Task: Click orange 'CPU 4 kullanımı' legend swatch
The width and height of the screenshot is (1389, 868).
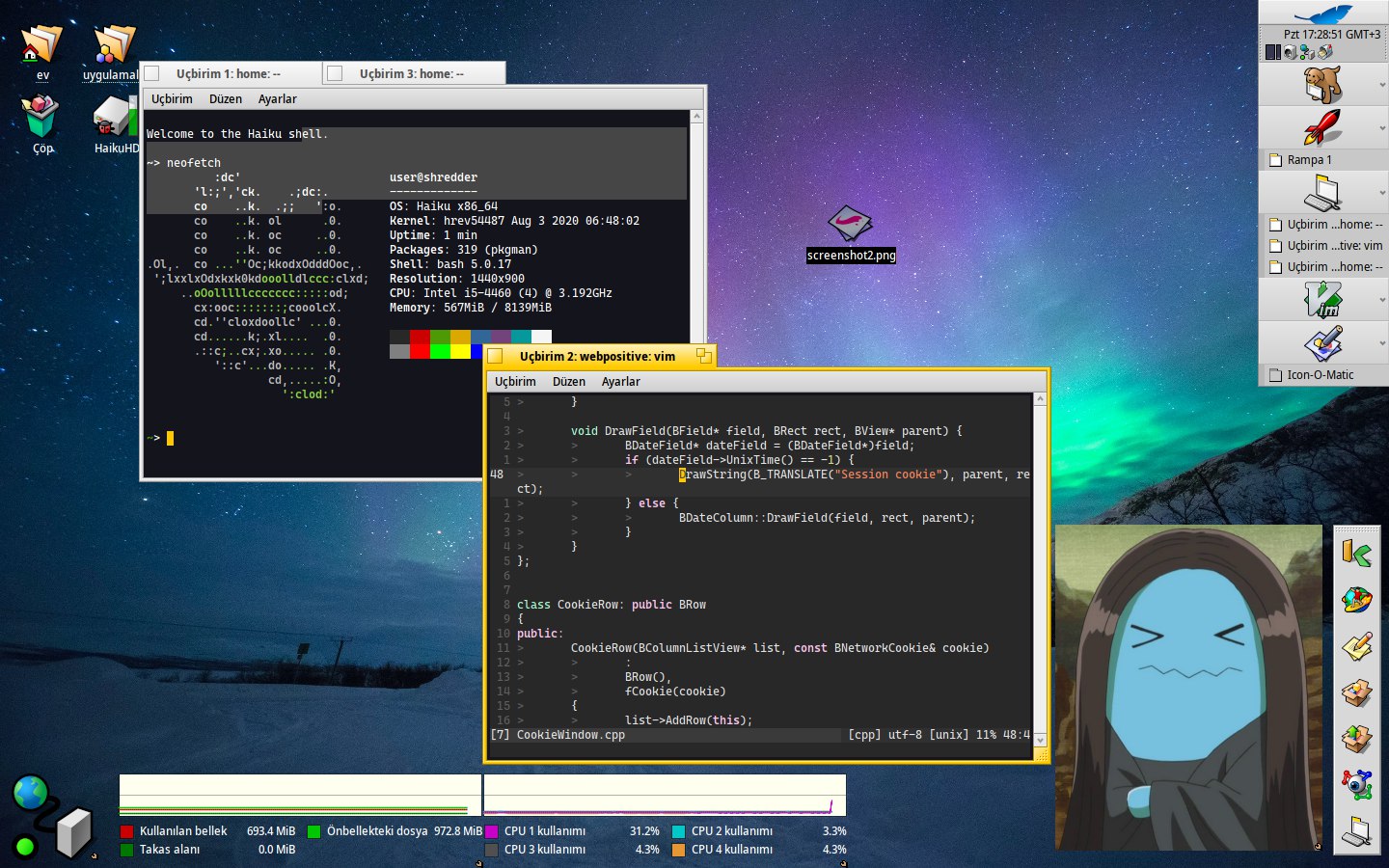Action: [678, 850]
